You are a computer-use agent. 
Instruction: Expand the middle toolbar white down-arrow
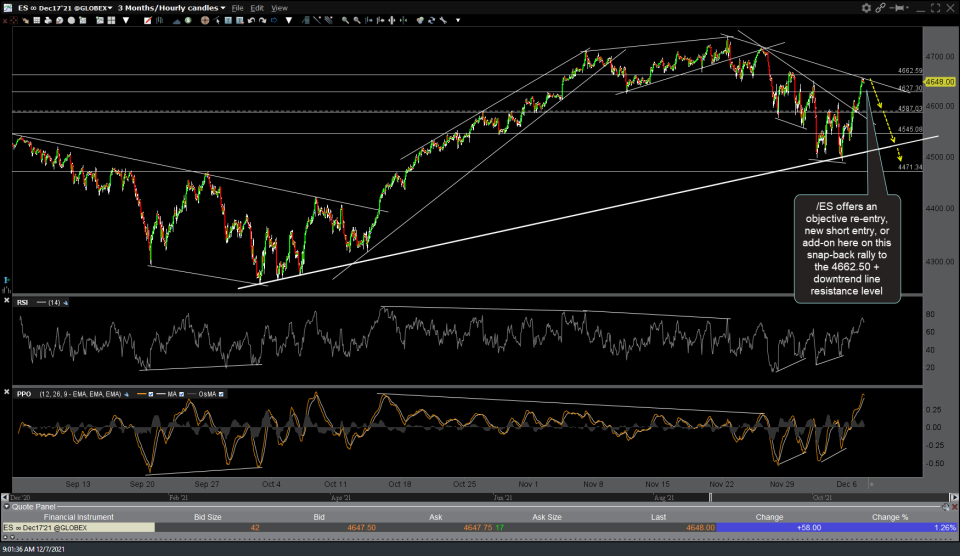[288, 20]
